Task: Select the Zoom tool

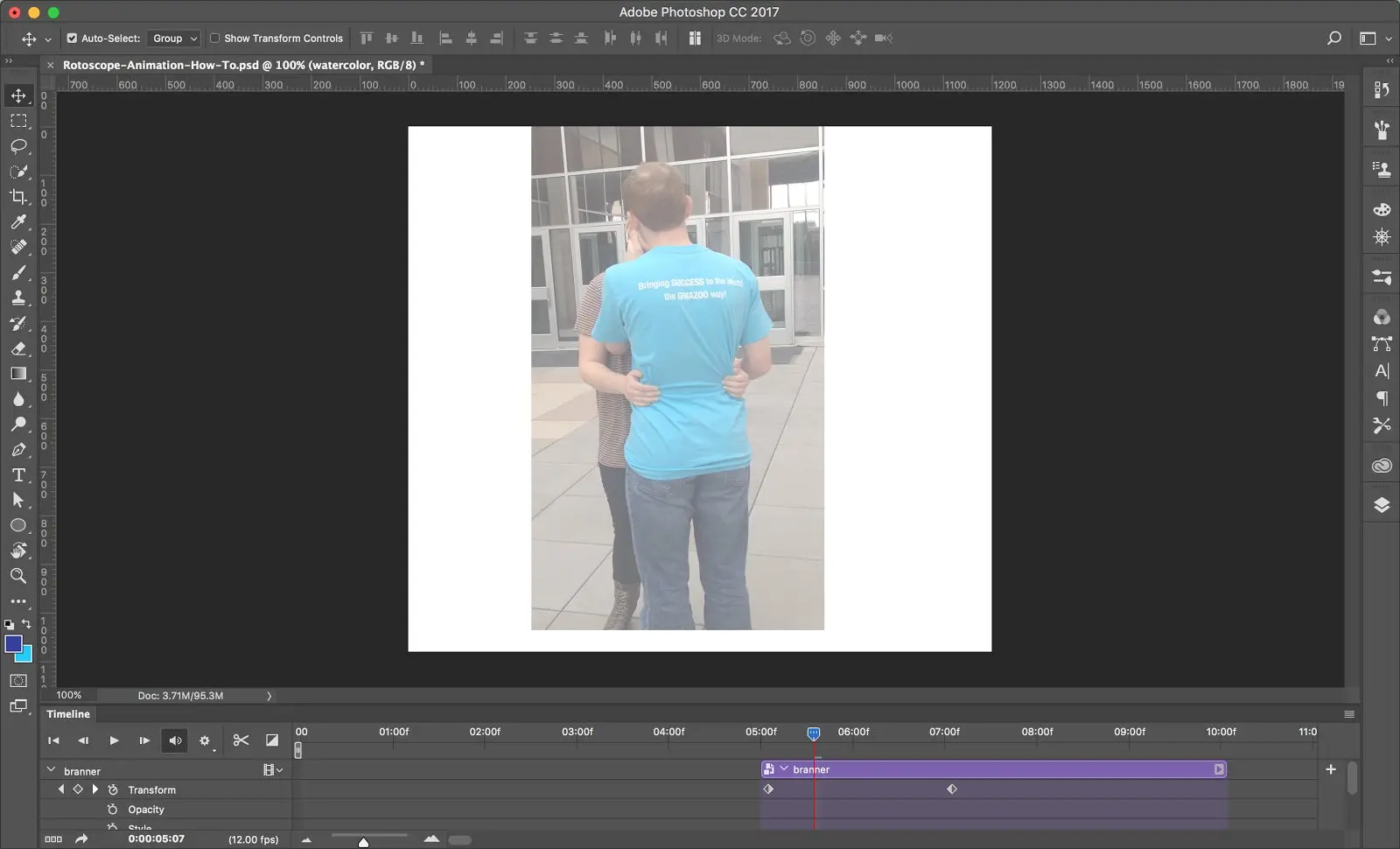Action: [x=19, y=576]
